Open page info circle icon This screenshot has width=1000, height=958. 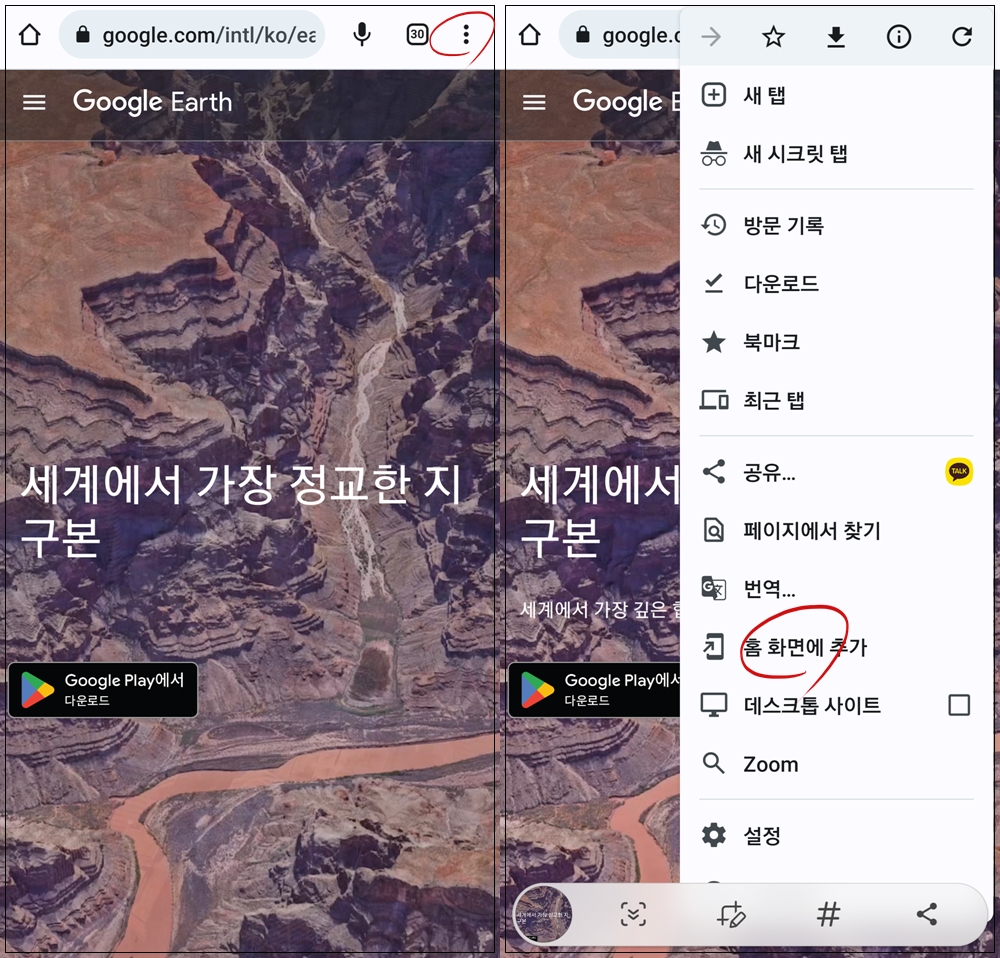tap(899, 37)
